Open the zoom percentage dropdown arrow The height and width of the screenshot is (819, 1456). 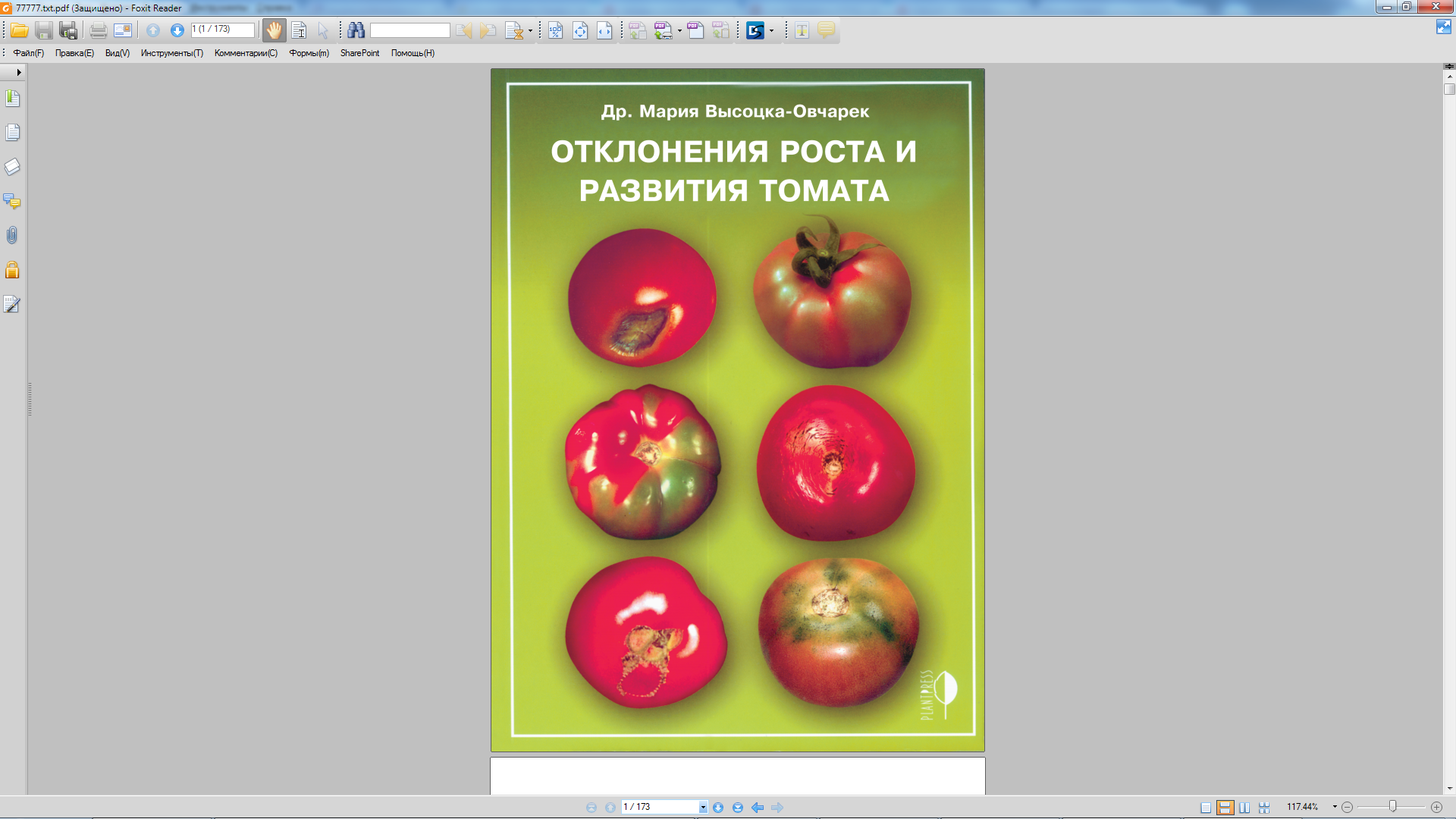pyautogui.click(x=1335, y=807)
